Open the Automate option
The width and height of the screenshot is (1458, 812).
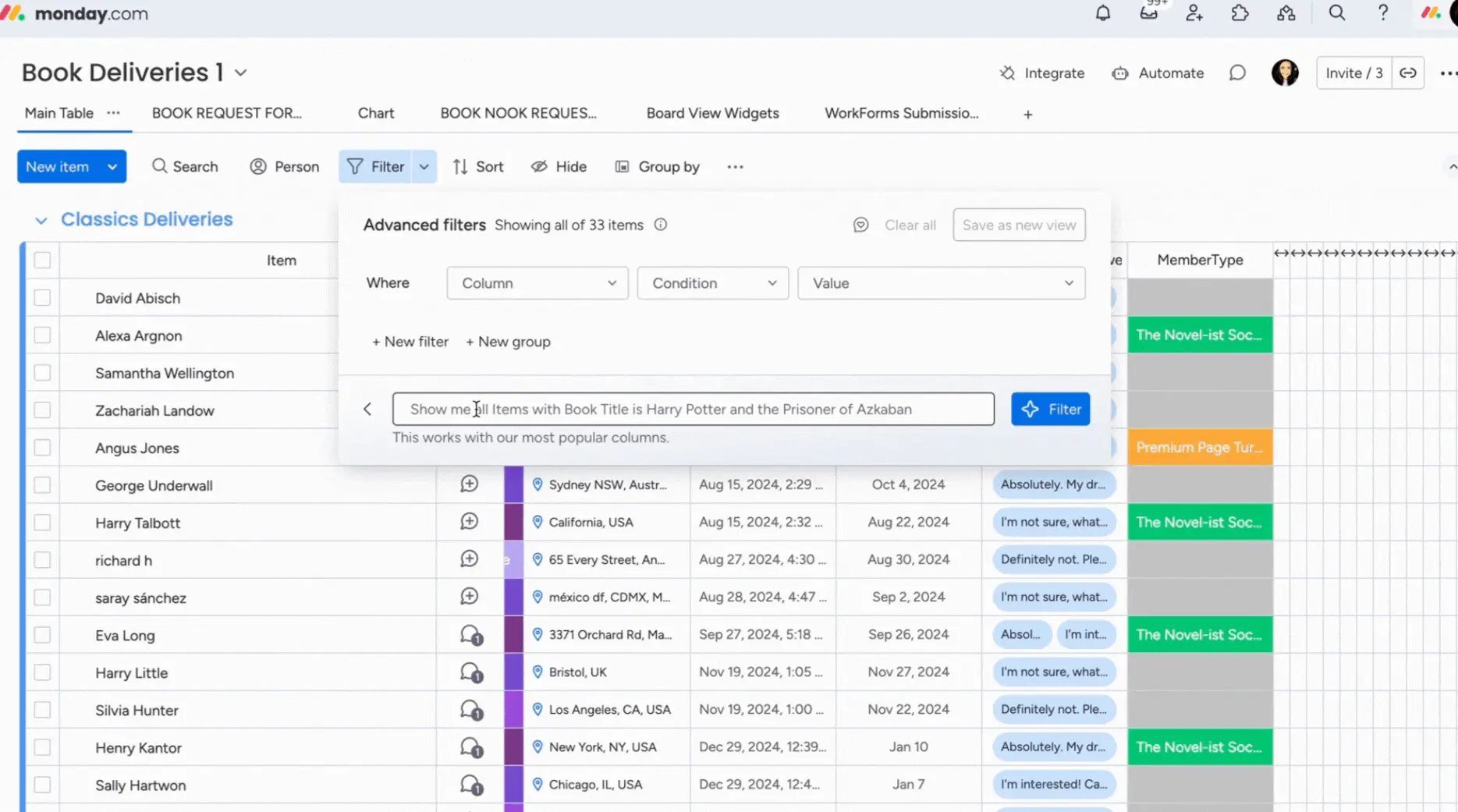click(x=1158, y=73)
